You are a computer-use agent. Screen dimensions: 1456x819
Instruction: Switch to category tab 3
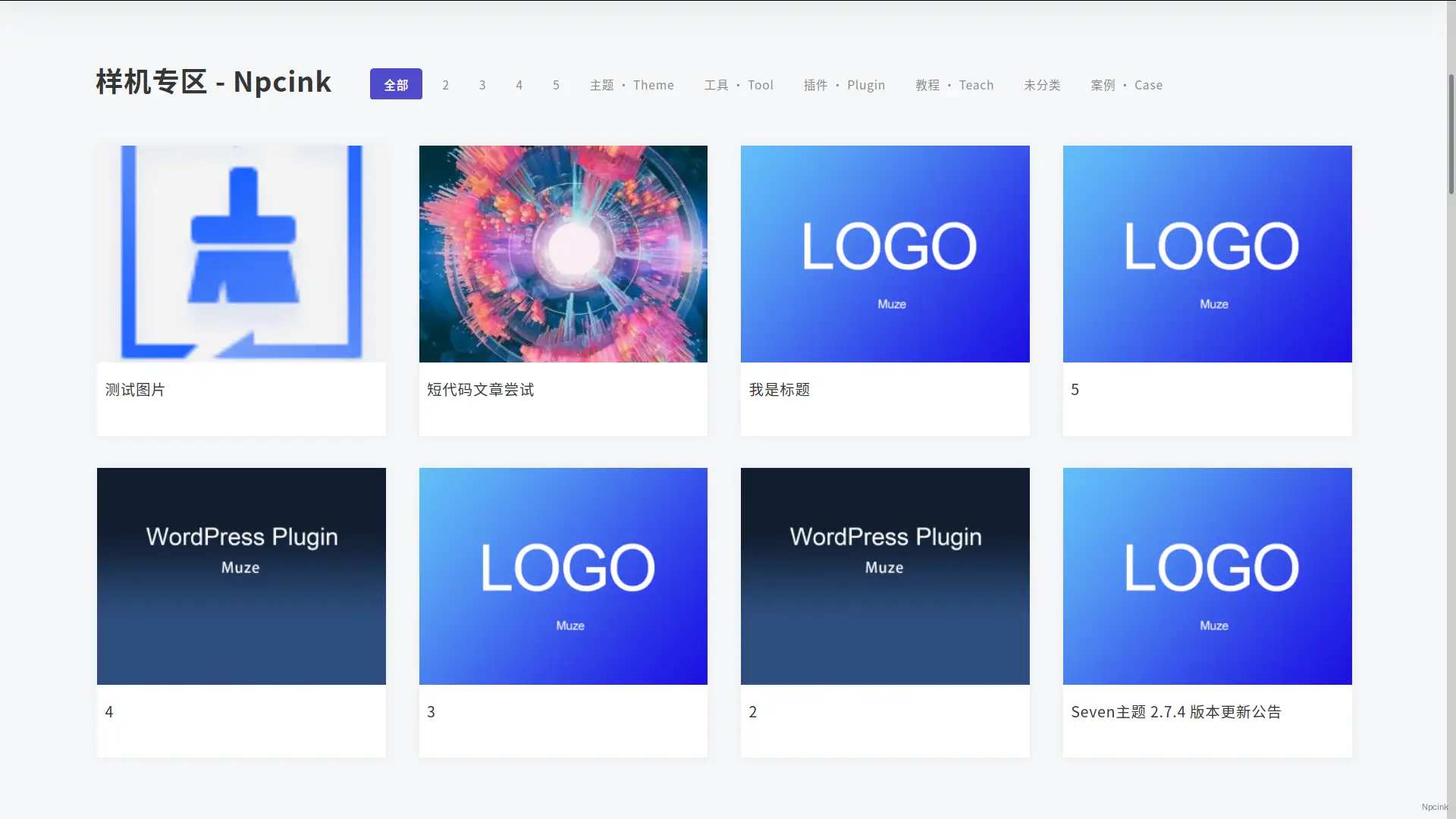tap(482, 85)
